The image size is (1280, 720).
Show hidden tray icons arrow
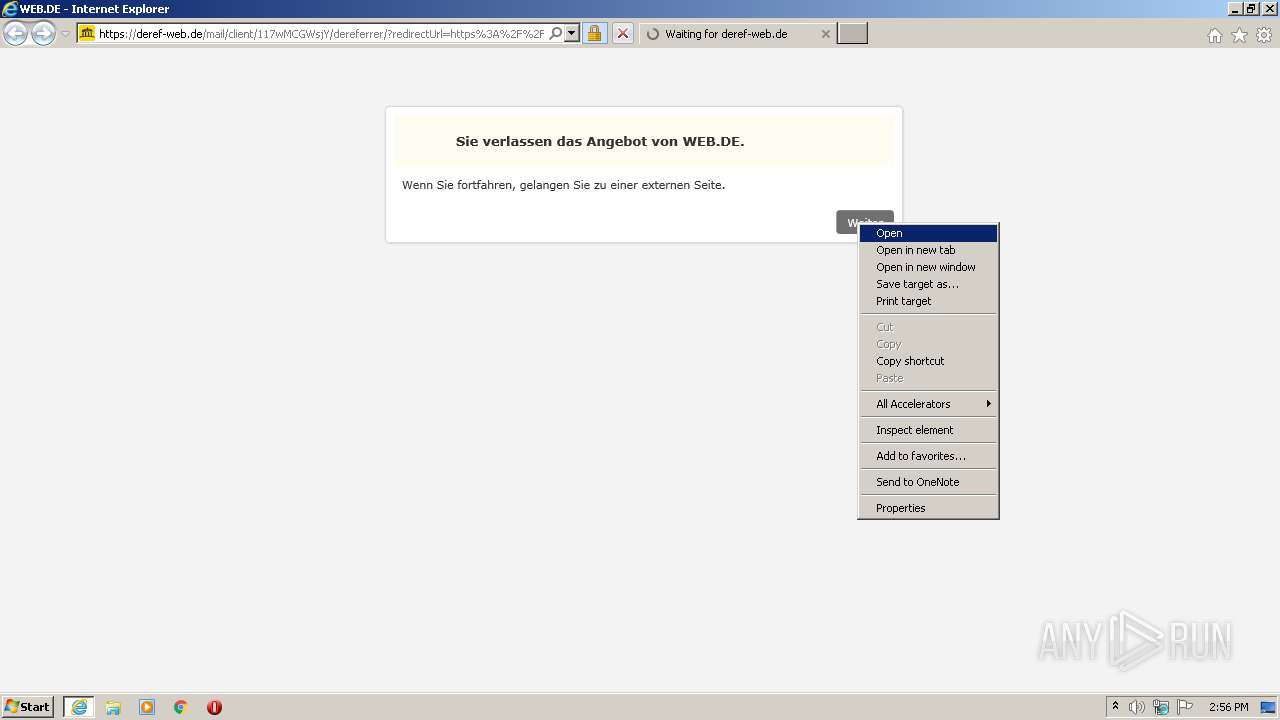coord(1115,707)
